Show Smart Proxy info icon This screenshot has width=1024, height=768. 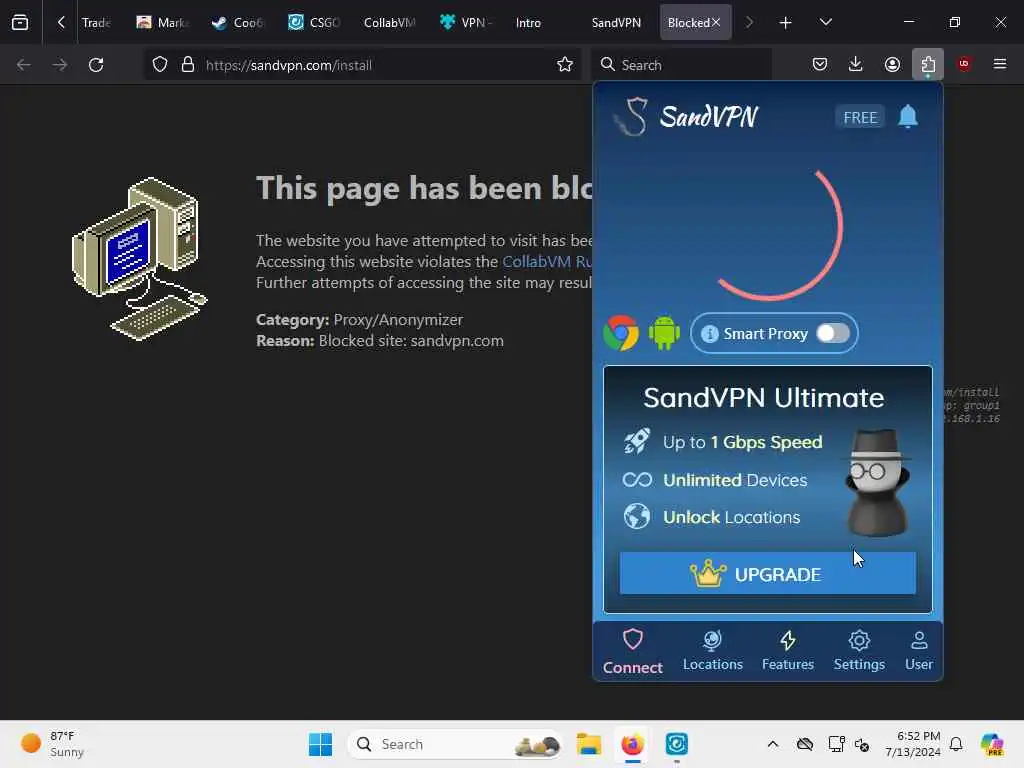(x=709, y=334)
